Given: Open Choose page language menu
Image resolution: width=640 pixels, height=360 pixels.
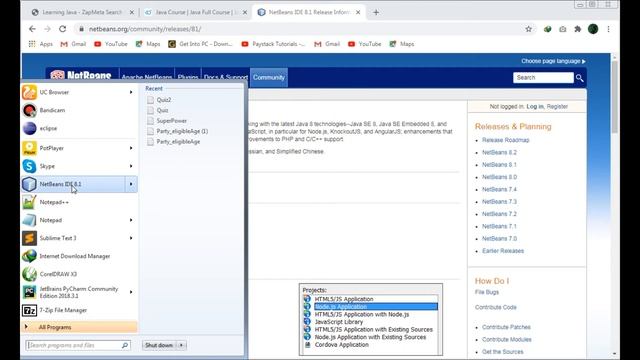Looking at the screenshot, I should tap(553, 61).
